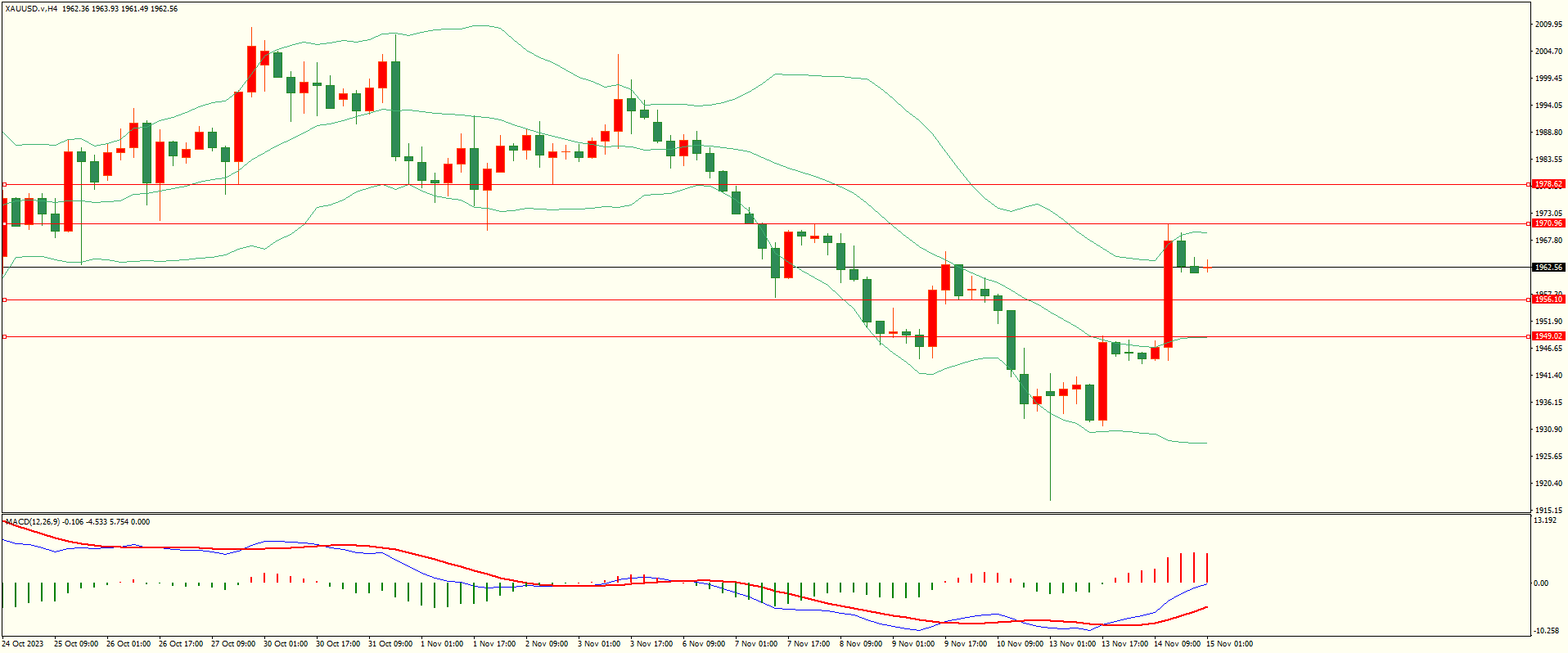Image resolution: width=1568 pixels, height=653 pixels.
Task: Click the 1925.65 price axis label
Action: coord(1548,457)
